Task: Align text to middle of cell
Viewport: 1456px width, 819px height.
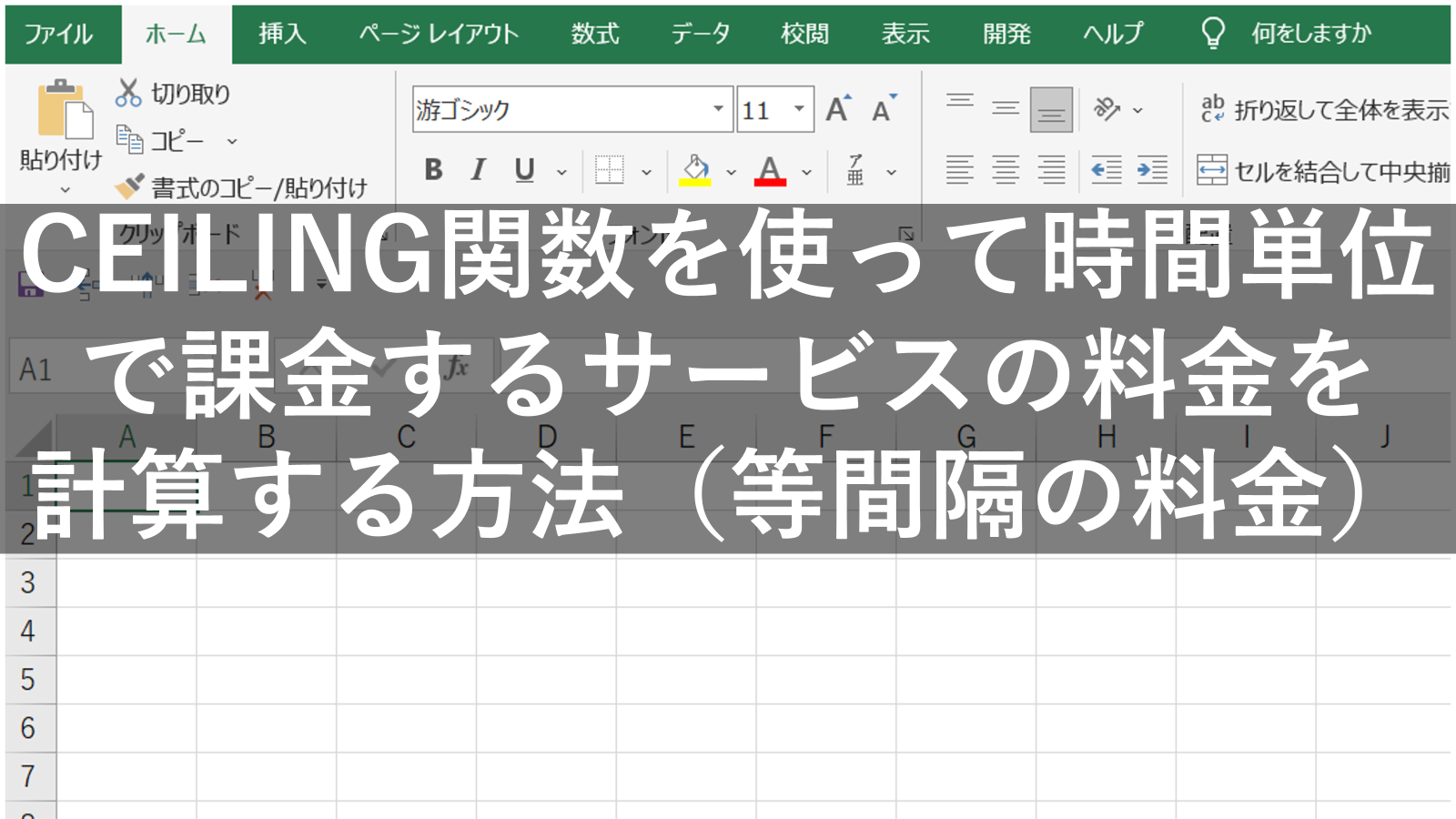Action: click(x=1006, y=109)
